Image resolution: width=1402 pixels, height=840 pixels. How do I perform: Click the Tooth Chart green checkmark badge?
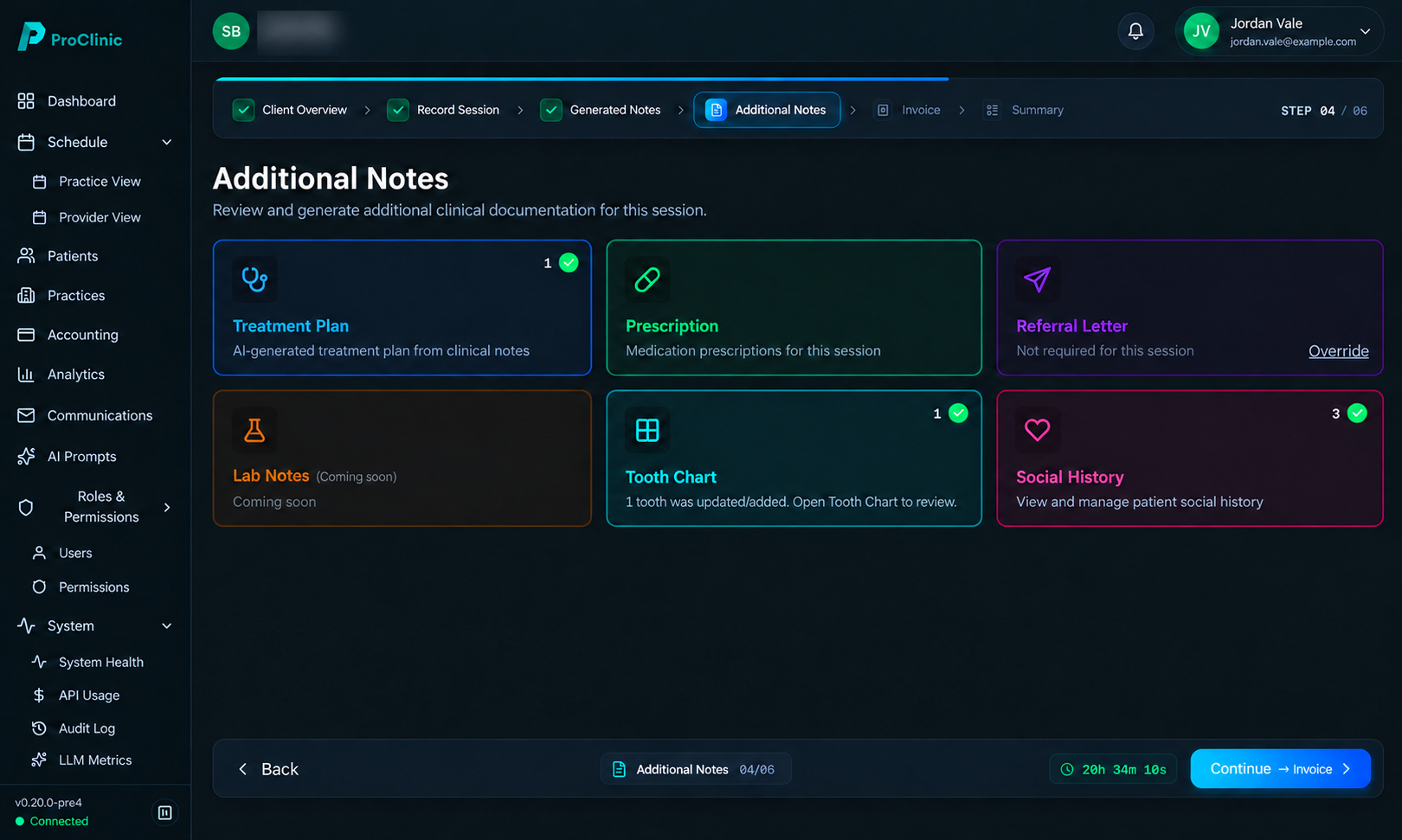point(959,414)
